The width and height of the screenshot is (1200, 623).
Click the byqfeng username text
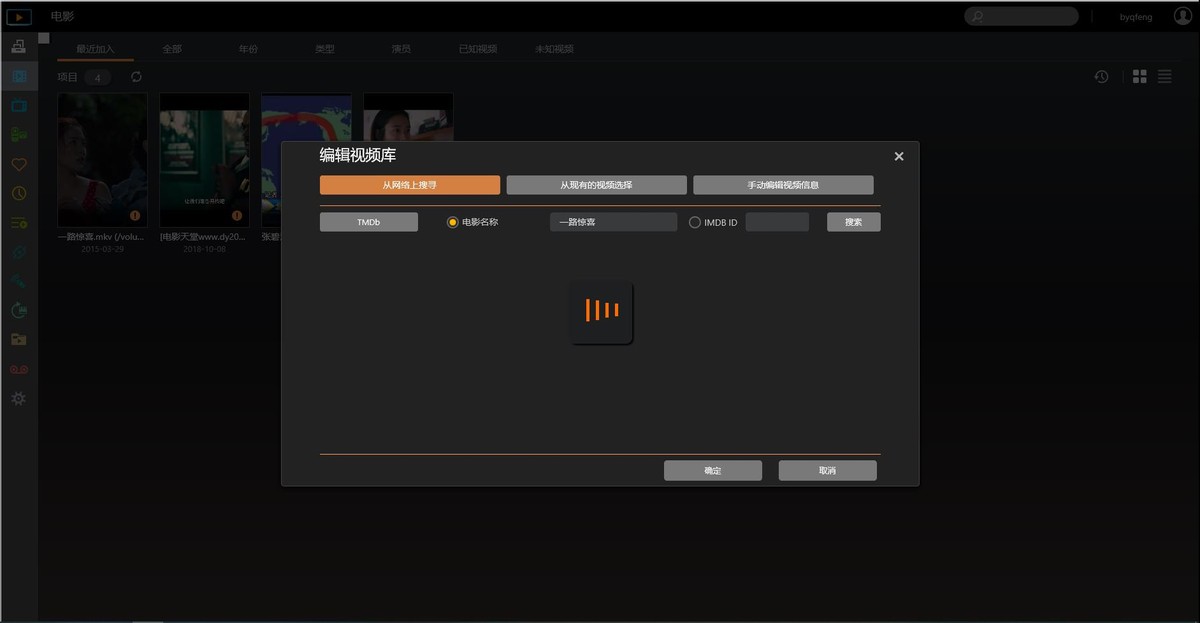pos(1135,17)
